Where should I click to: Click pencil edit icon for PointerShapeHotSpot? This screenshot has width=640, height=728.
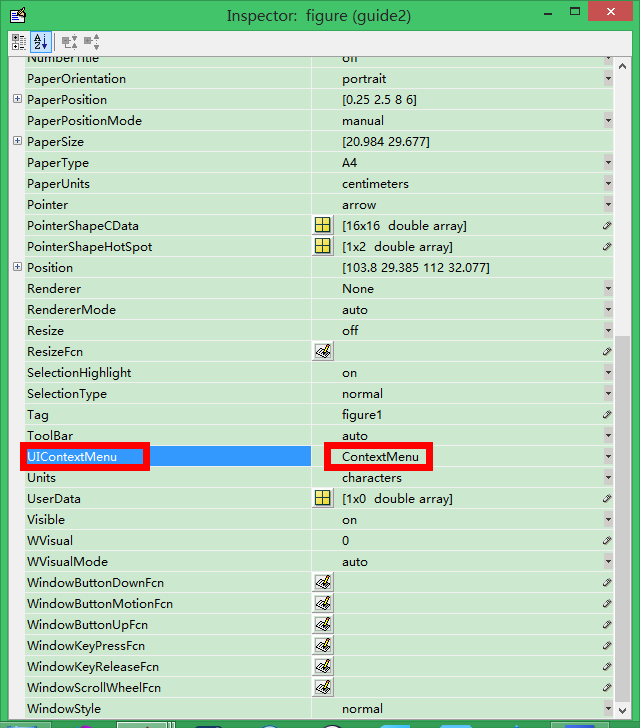607,247
